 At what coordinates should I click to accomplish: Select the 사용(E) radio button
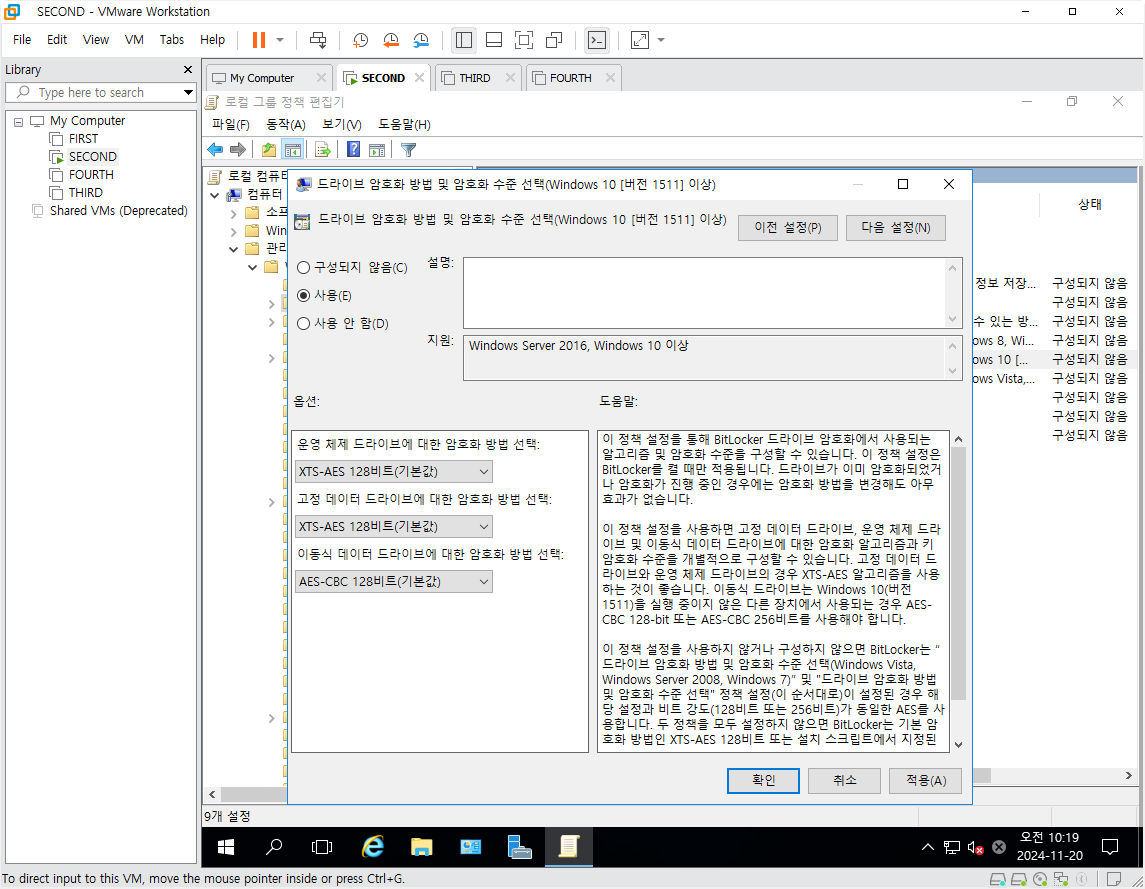[304, 296]
